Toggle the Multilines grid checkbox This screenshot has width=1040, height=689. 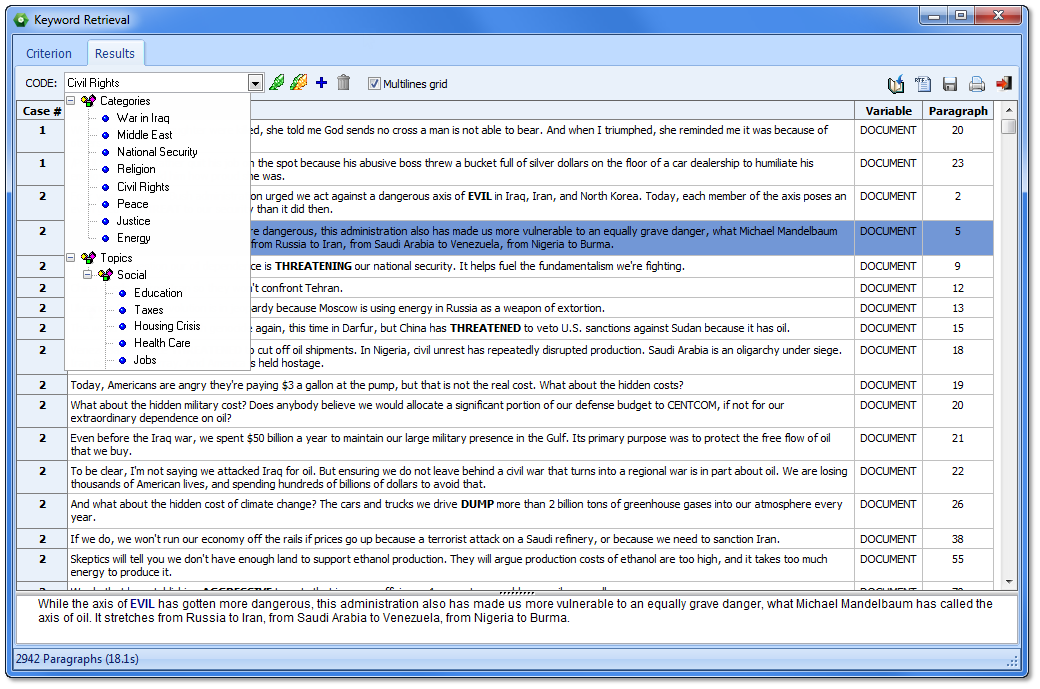pos(375,84)
